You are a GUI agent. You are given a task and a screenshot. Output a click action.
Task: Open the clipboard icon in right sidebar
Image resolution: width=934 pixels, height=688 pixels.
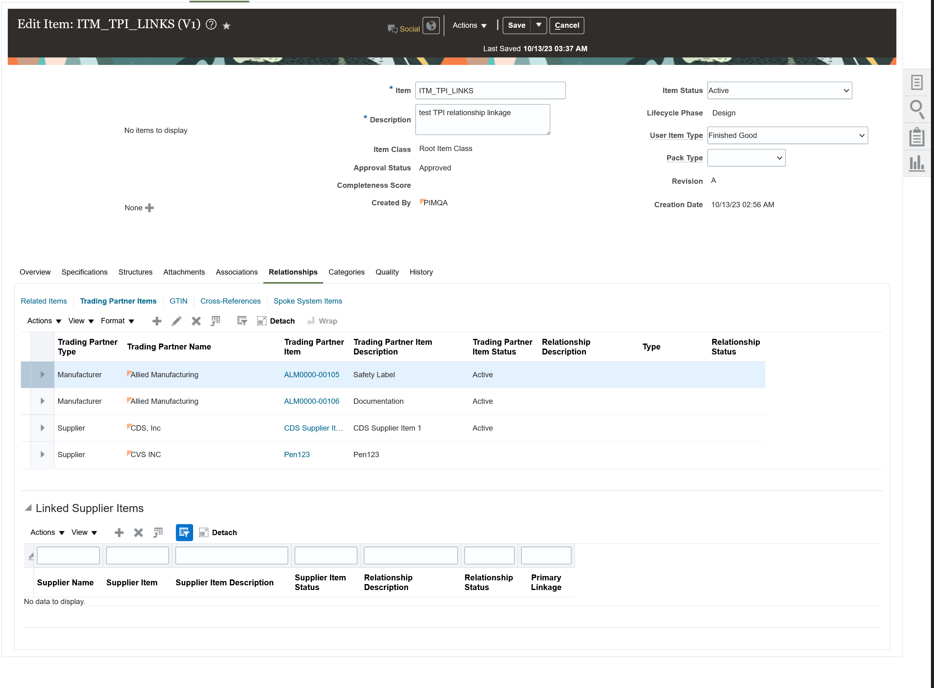click(917, 136)
